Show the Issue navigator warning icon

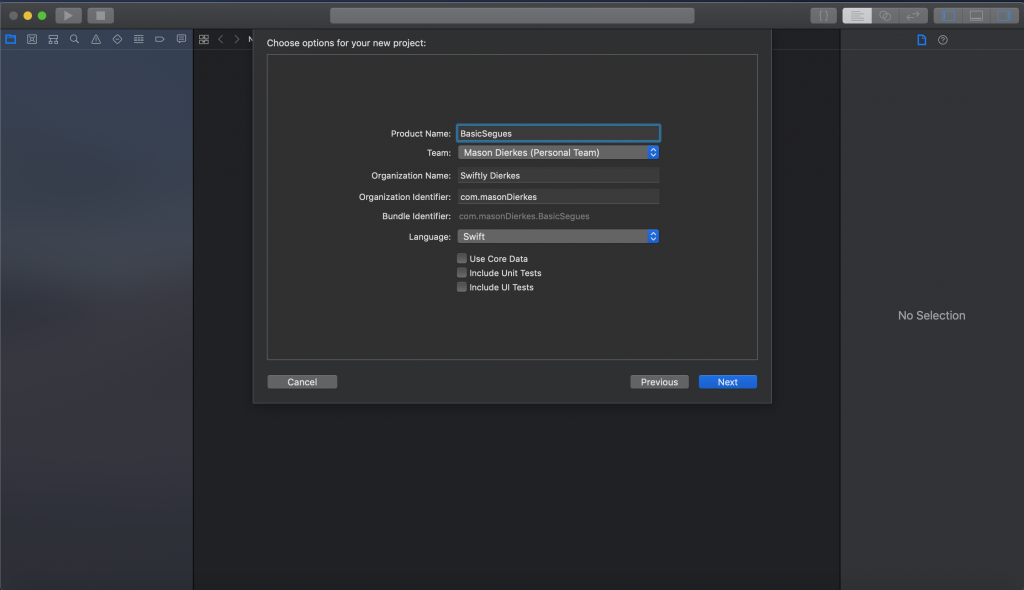click(x=96, y=39)
